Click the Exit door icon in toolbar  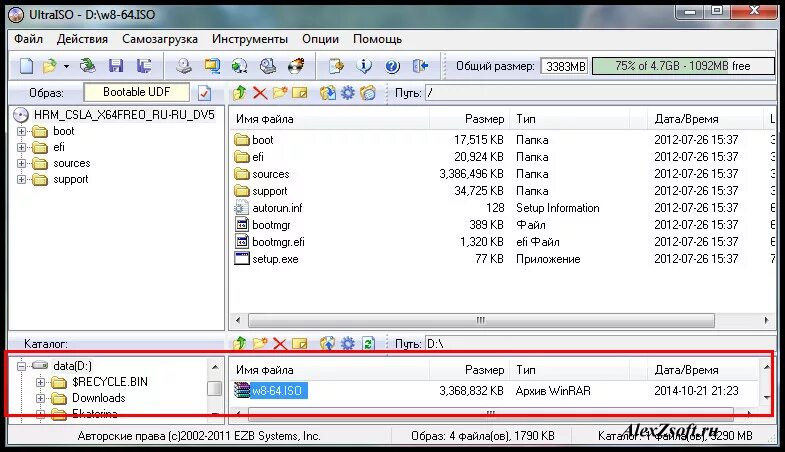point(421,66)
